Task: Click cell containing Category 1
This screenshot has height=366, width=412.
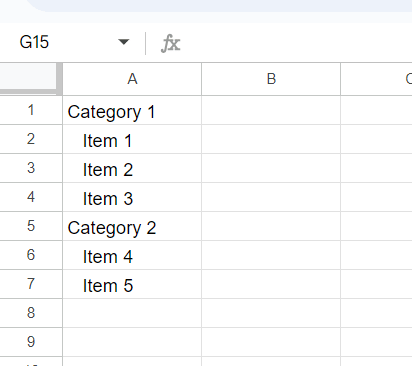Action: tap(132, 110)
